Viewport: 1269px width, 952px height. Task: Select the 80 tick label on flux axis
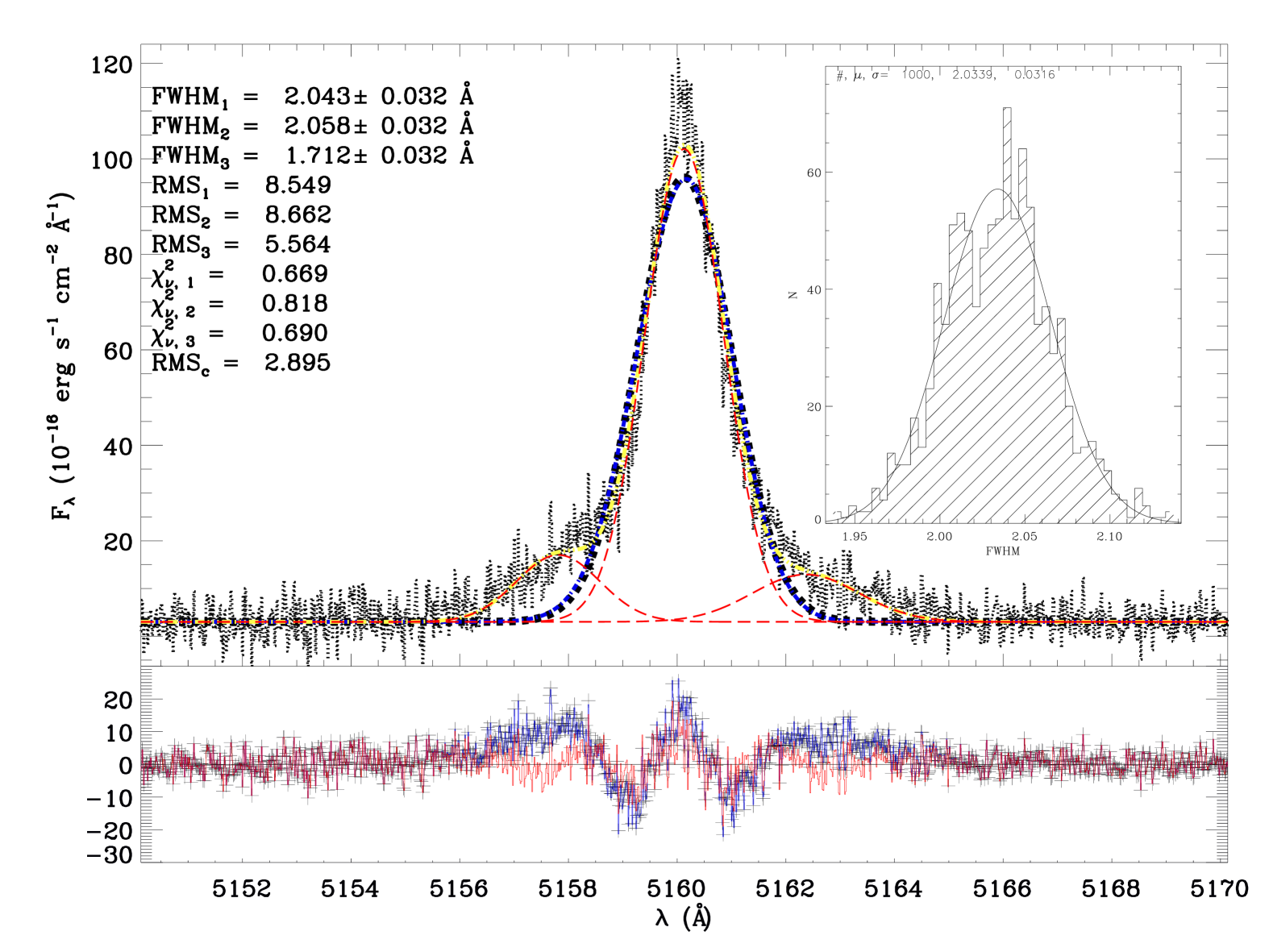(x=118, y=256)
